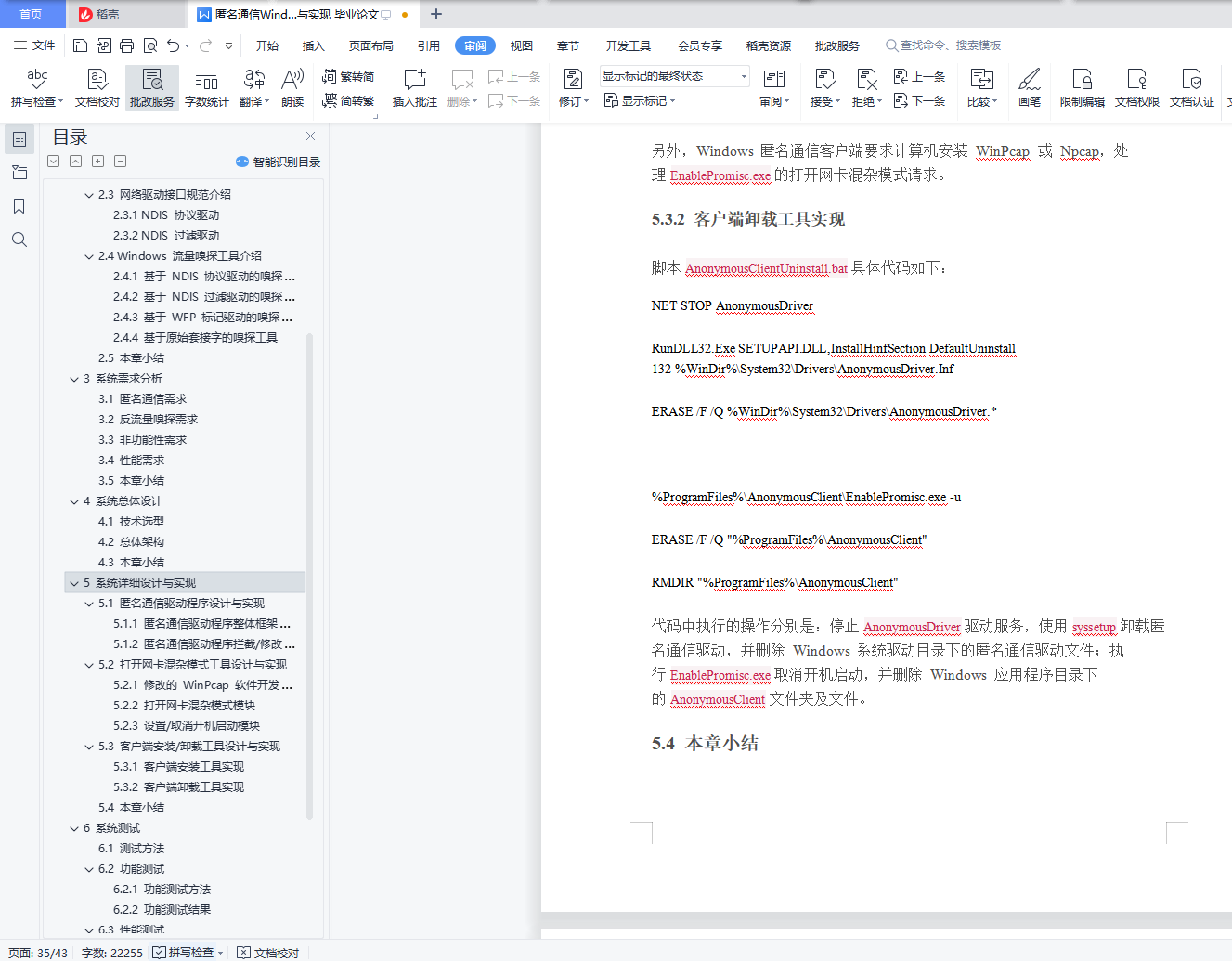Open the 显示标记的最终状态 combo box
The height and width of the screenshot is (961, 1232).
(675, 76)
